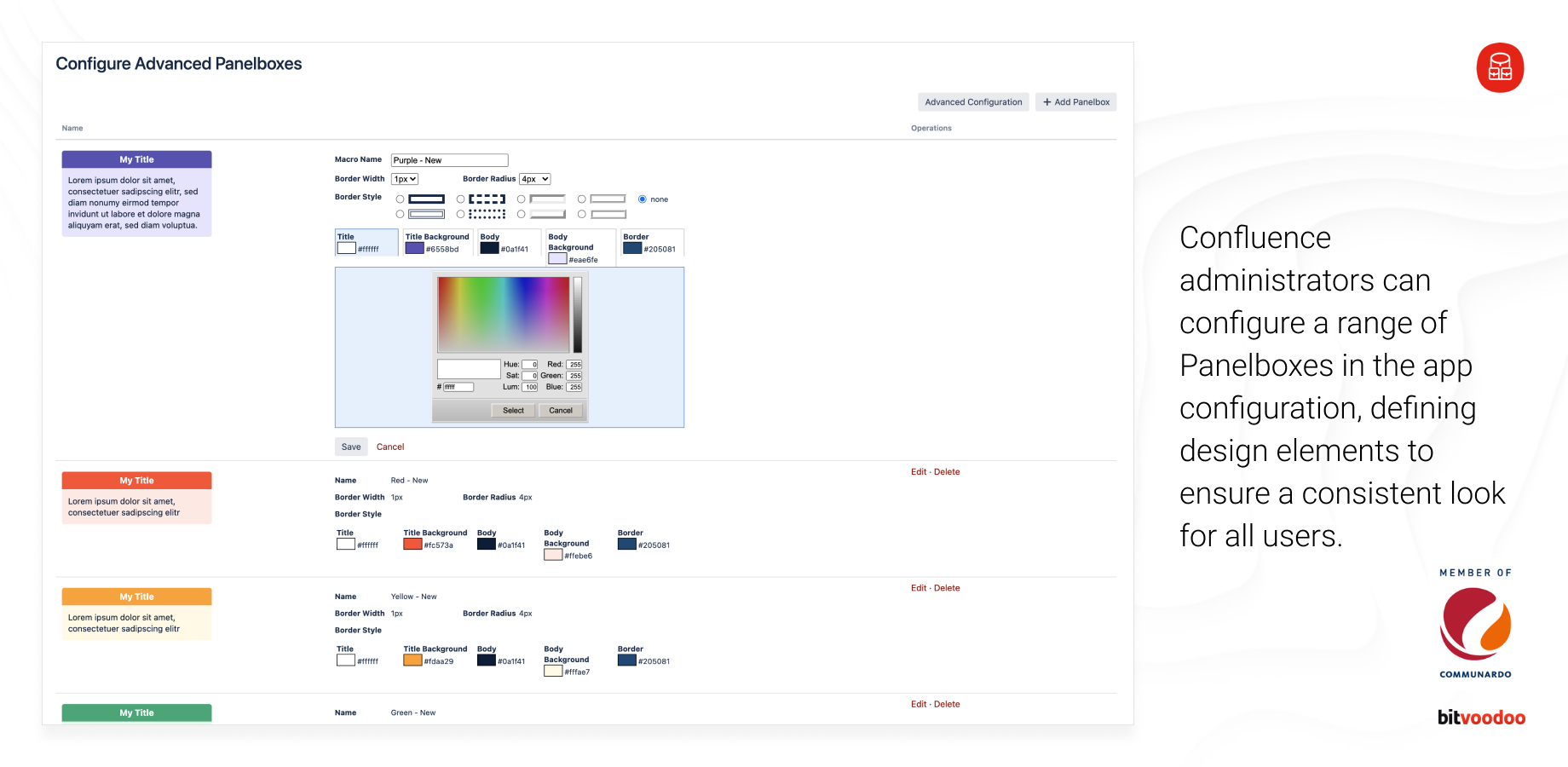Click the #fdaa29 swatch of Yellow - New
Image resolution: width=1568 pixels, height=767 pixels.
coord(412,658)
